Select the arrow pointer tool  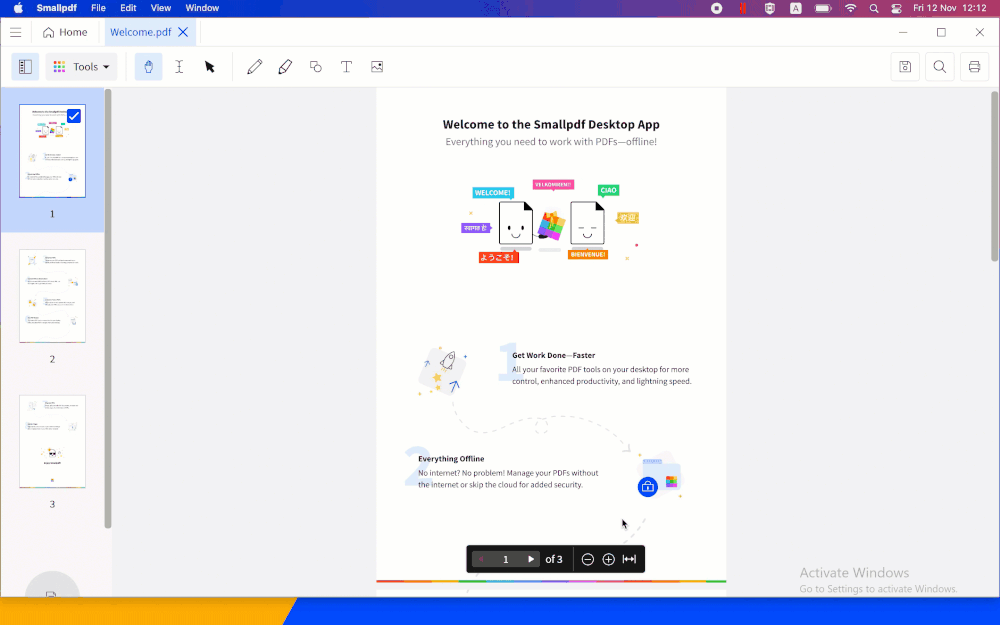coord(210,66)
